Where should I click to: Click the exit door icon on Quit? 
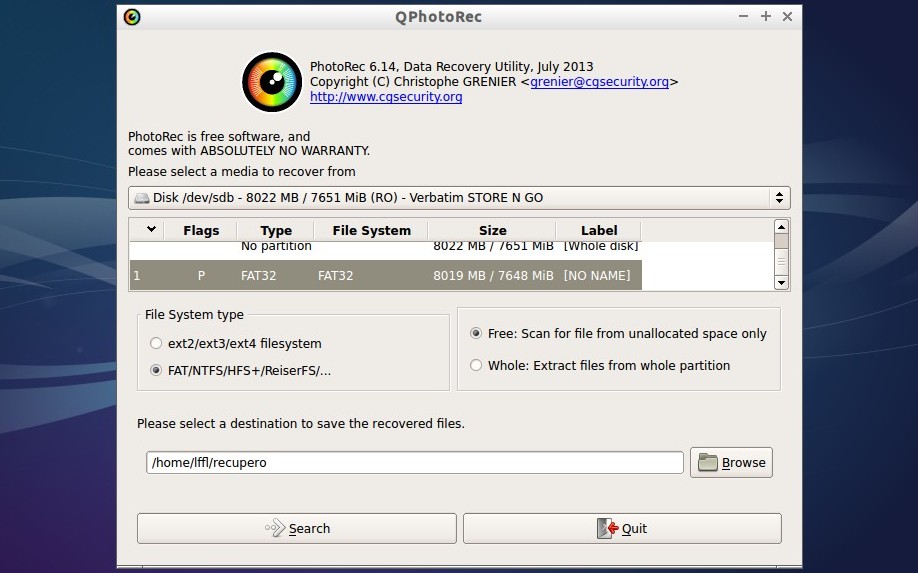(x=608, y=529)
